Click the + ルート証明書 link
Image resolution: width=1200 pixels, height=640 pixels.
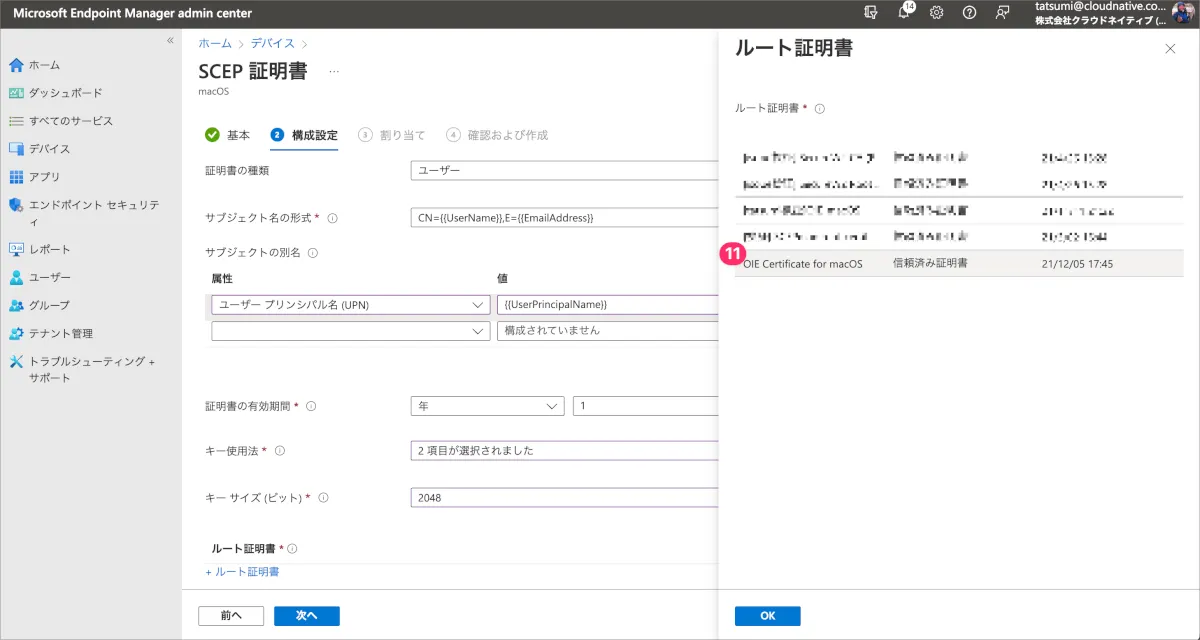(242, 572)
